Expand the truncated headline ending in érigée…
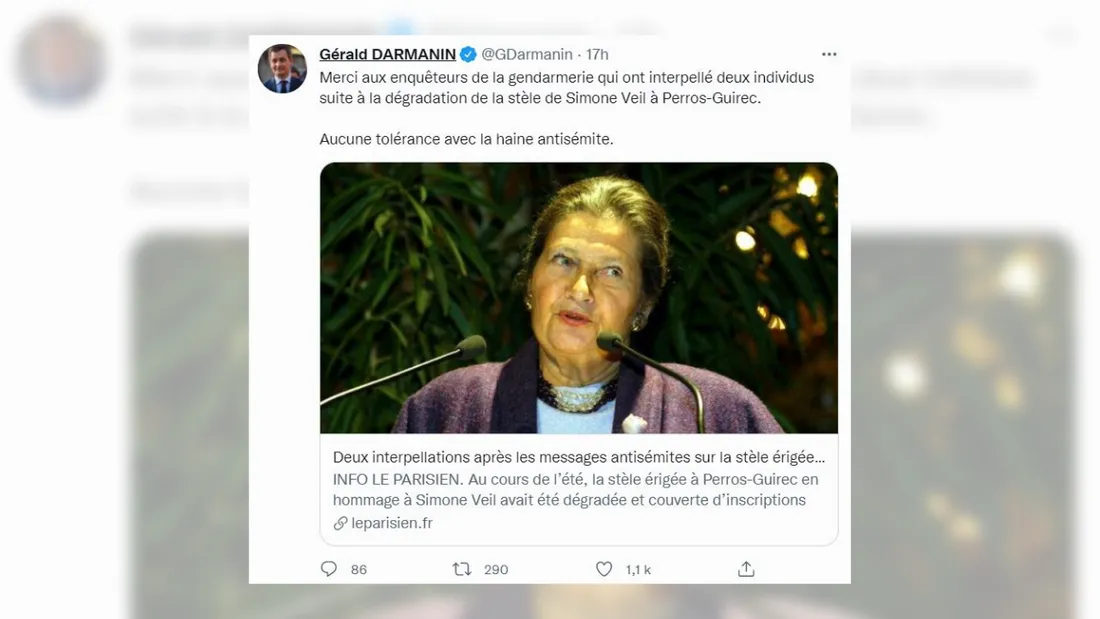The height and width of the screenshot is (619, 1100). click(x=580, y=457)
